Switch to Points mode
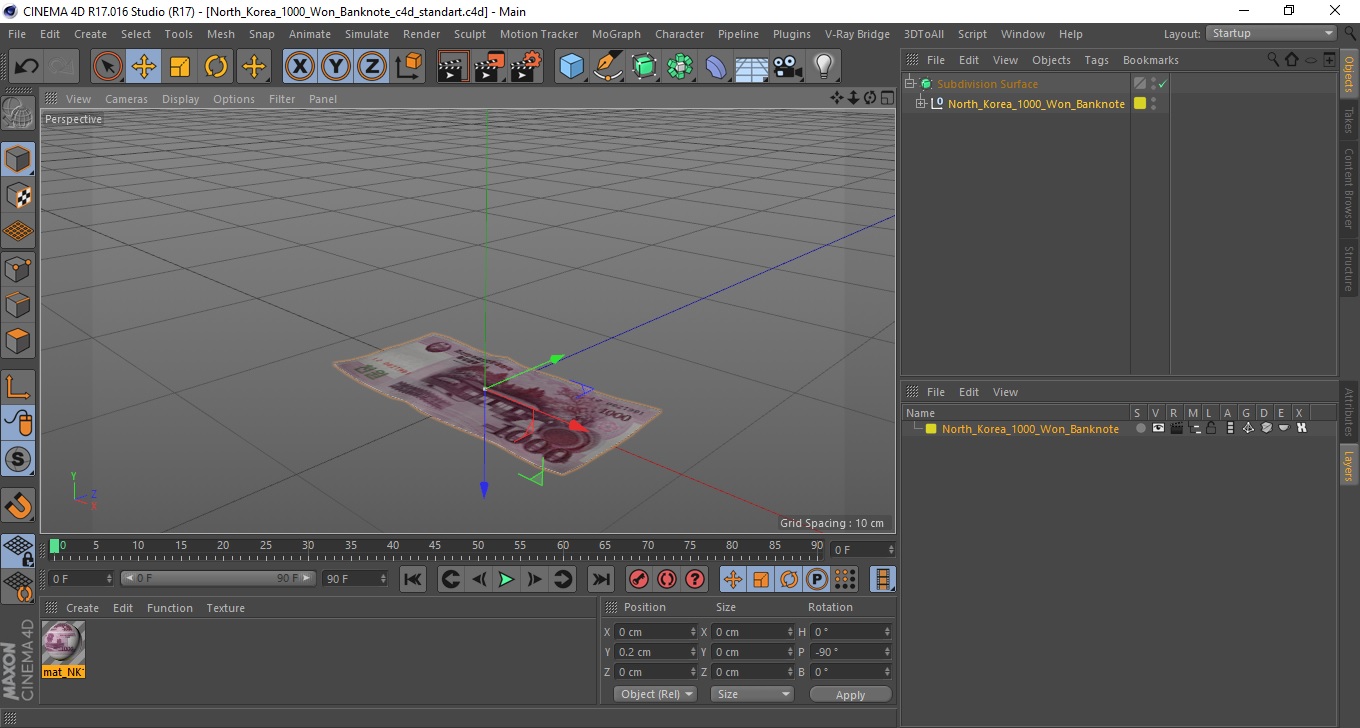The image size is (1360, 728). (x=18, y=268)
